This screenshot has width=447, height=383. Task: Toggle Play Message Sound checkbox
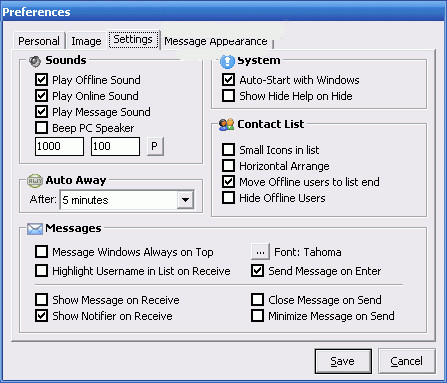tap(41, 112)
